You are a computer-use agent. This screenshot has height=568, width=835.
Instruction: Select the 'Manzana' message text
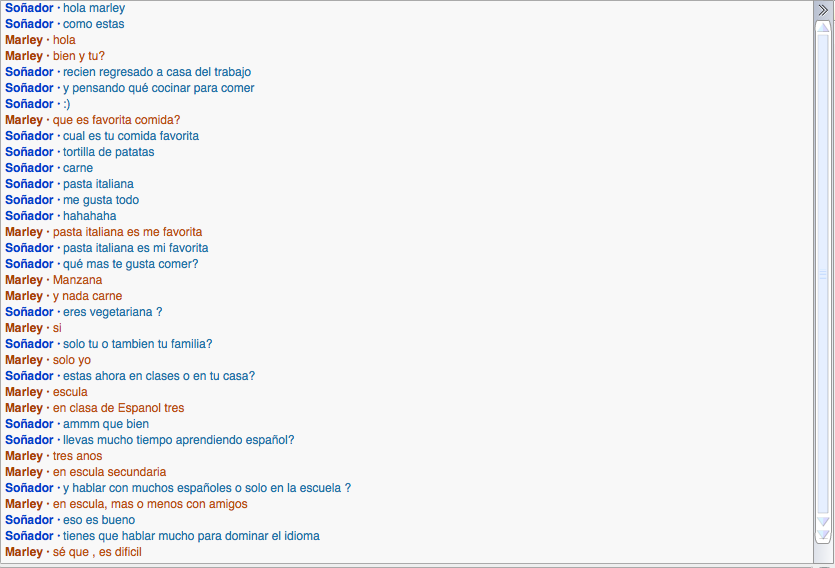(x=77, y=280)
